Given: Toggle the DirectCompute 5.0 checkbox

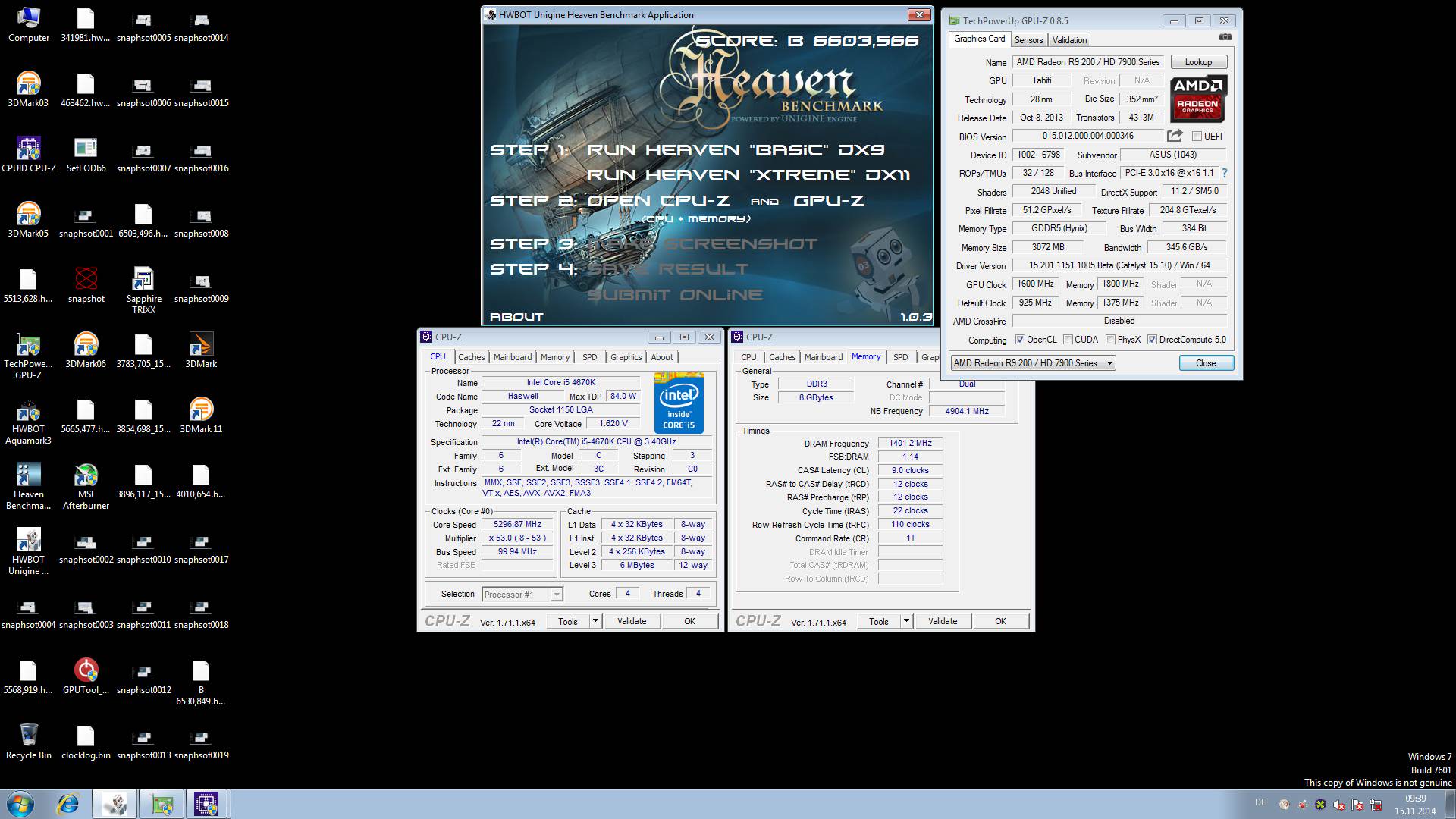Looking at the screenshot, I should [x=1152, y=340].
